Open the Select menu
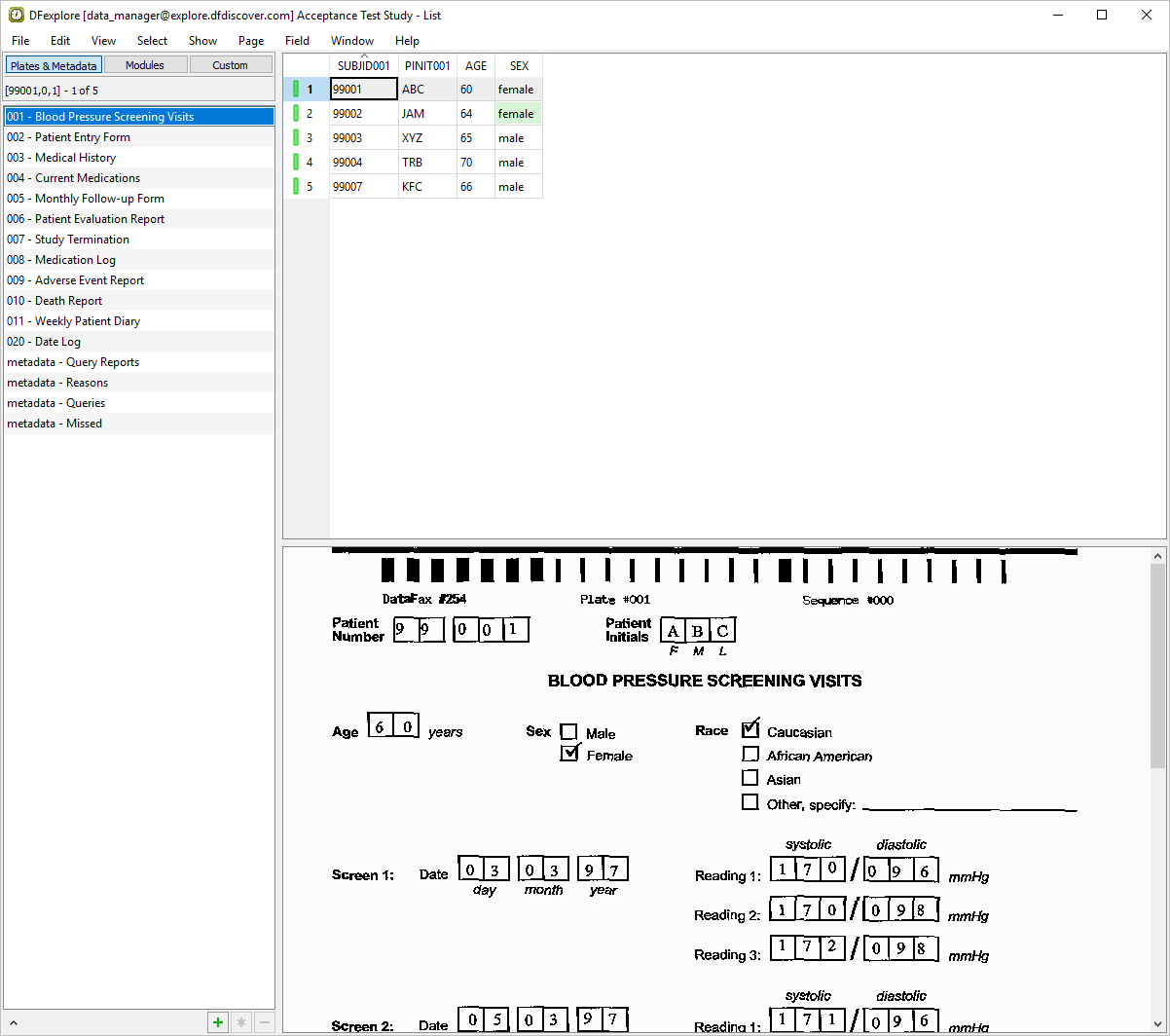 [x=152, y=41]
